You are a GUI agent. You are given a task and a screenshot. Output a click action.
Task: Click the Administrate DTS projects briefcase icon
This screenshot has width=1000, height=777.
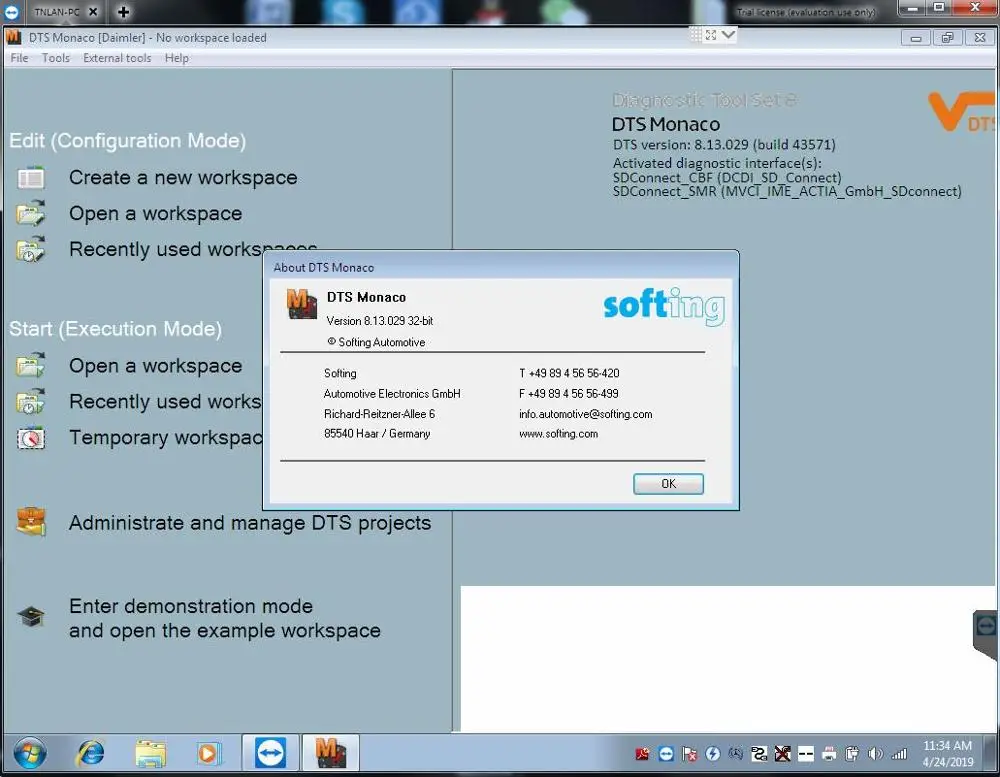[31, 522]
